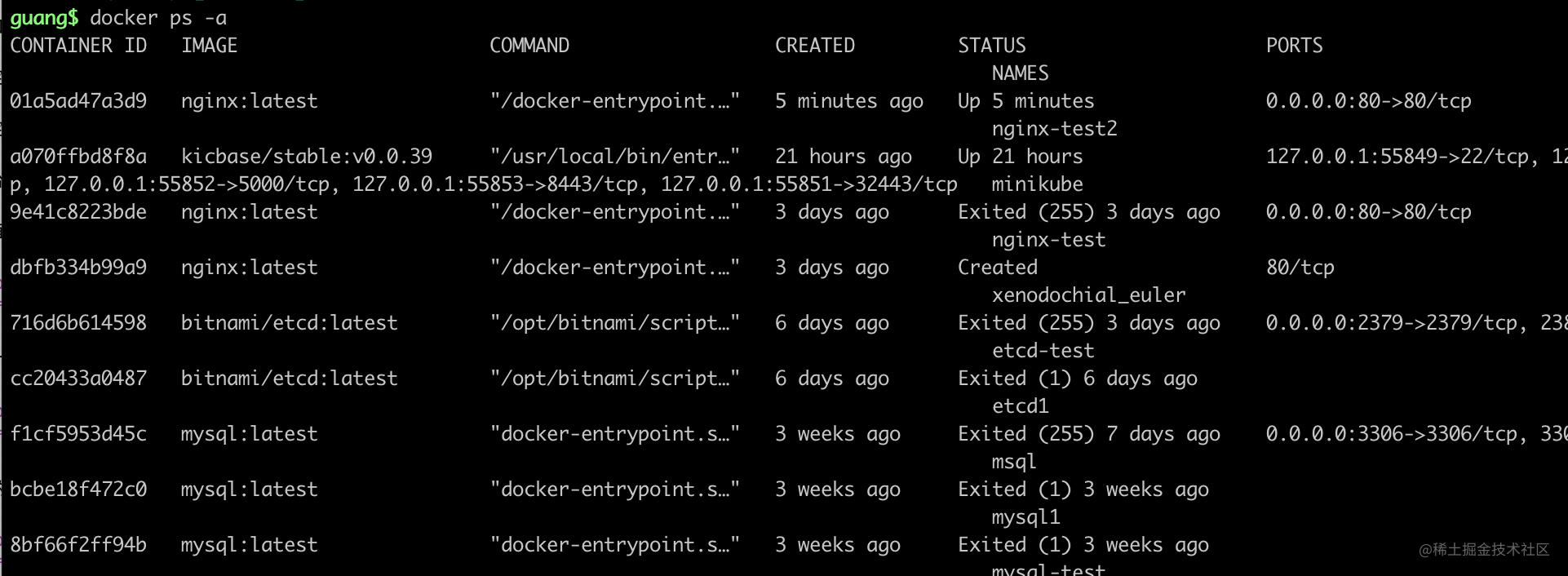
Task: Click the CONTAINER ID column header
Action: click(x=78, y=46)
